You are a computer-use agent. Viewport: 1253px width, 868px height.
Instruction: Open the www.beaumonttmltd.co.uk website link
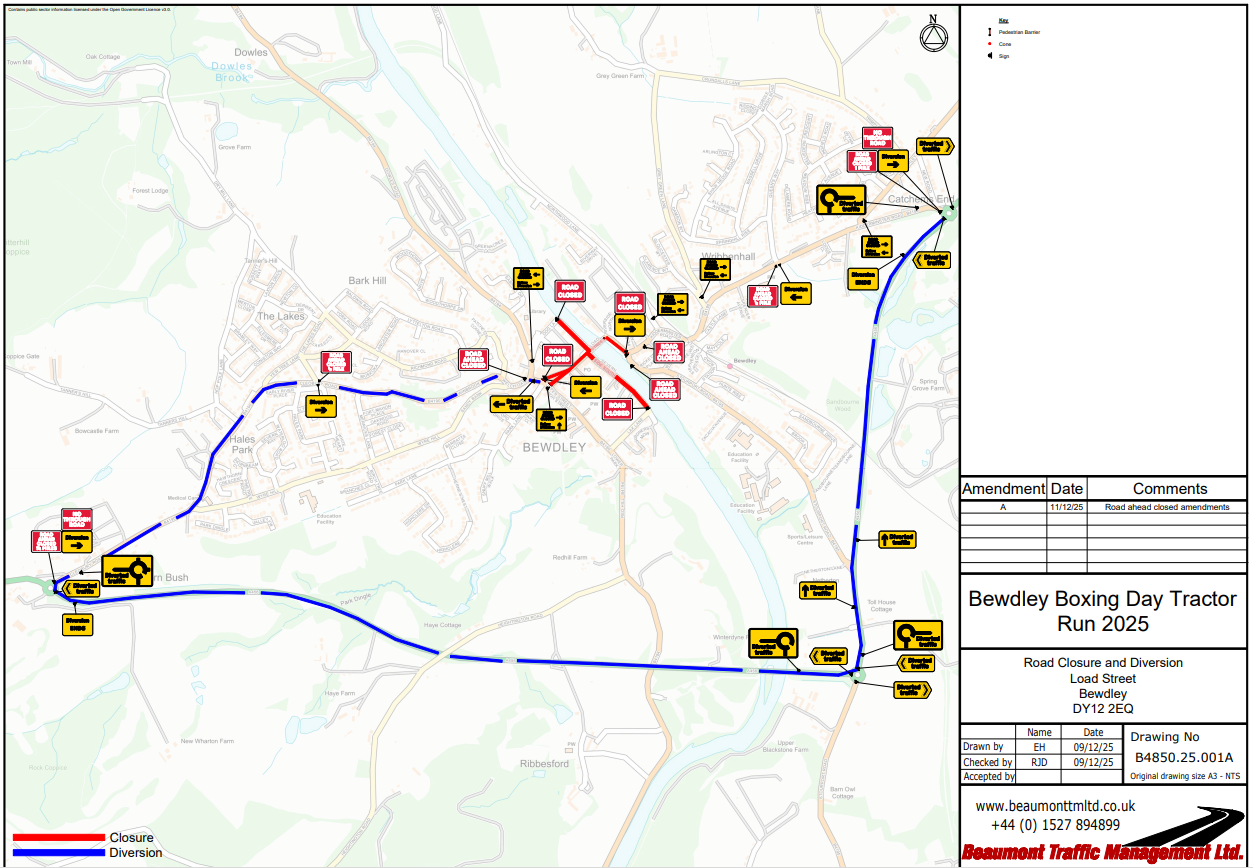pos(1055,806)
